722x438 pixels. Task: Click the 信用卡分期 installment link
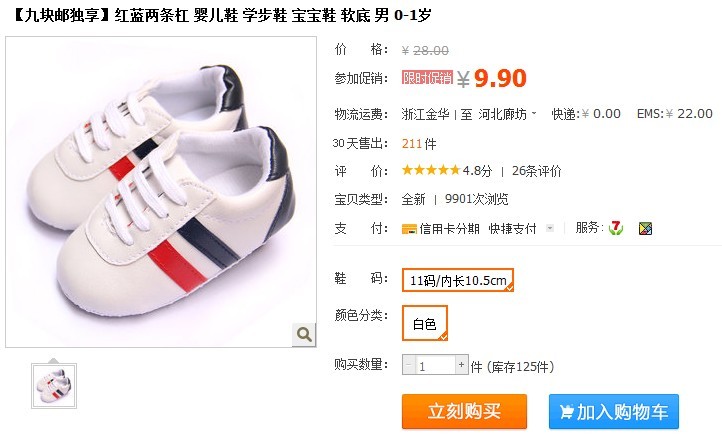click(x=449, y=228)
